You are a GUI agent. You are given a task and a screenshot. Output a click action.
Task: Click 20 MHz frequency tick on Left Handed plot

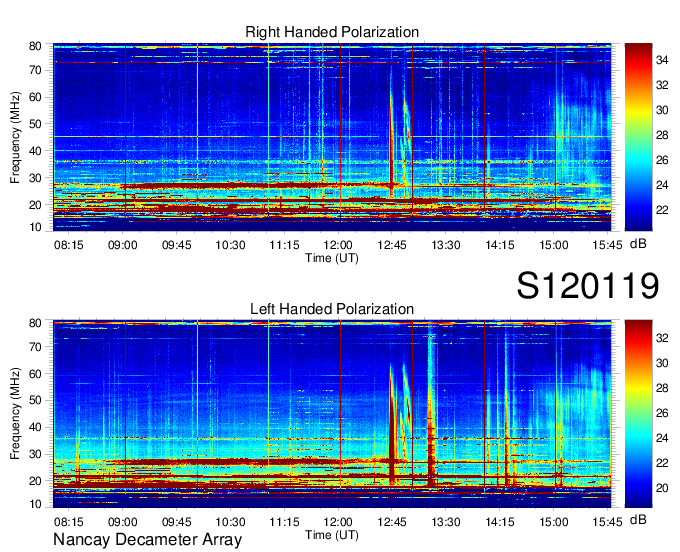[x=35, y=481]
